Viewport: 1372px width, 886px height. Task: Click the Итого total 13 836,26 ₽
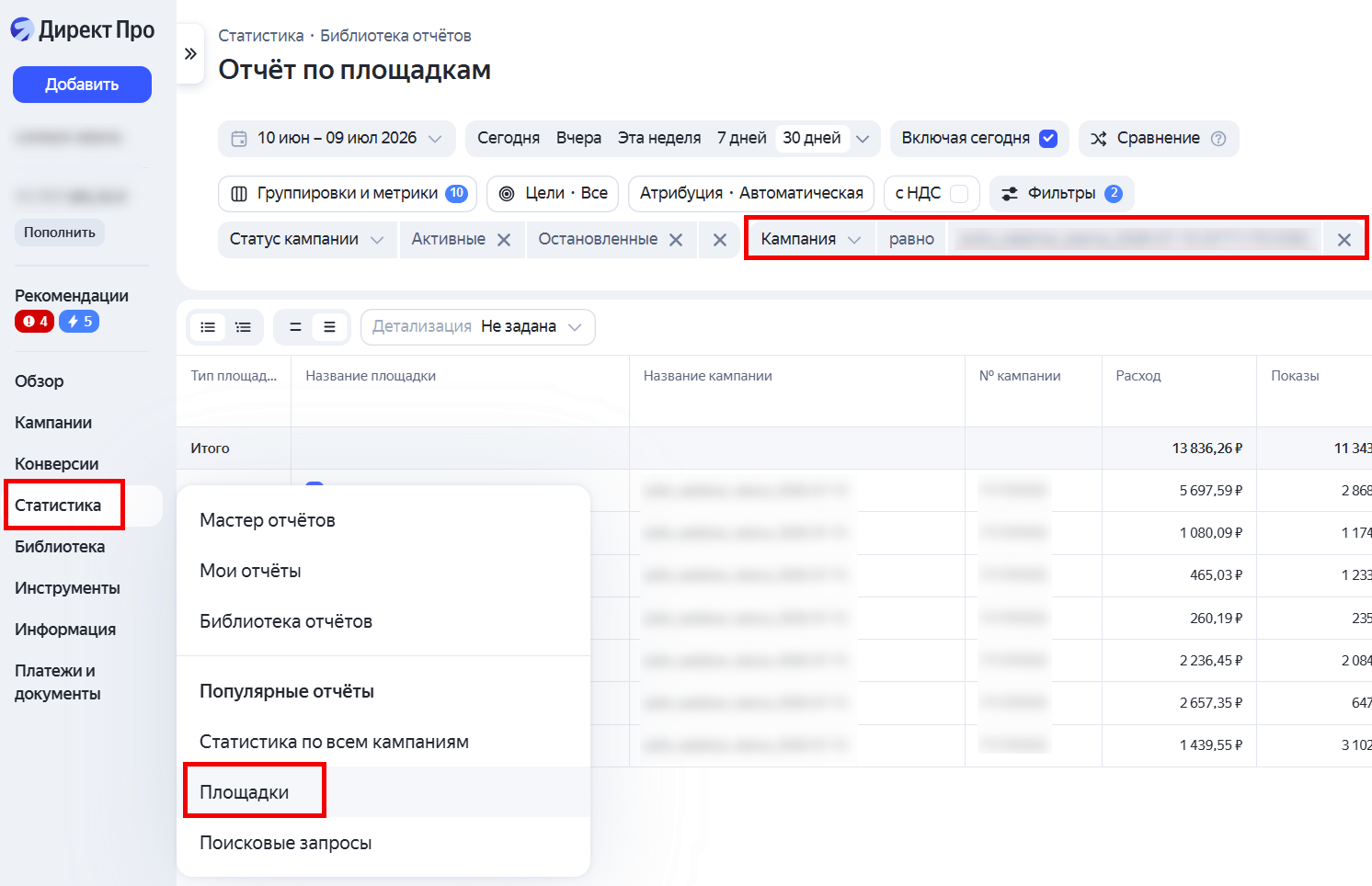click(x=1206, y=449)
